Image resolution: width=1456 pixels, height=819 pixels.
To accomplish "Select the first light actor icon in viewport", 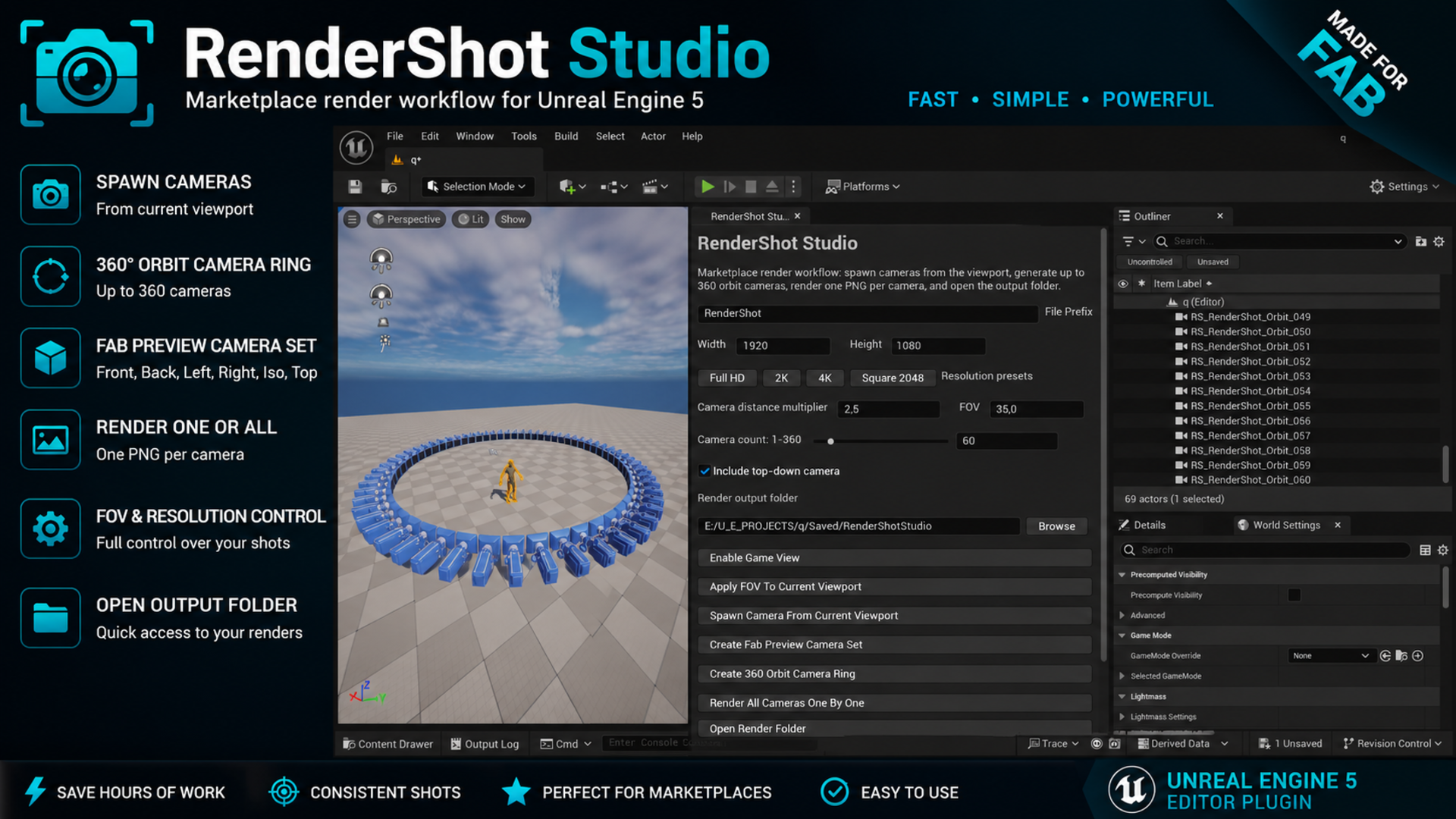I will [x=381, y=260].
